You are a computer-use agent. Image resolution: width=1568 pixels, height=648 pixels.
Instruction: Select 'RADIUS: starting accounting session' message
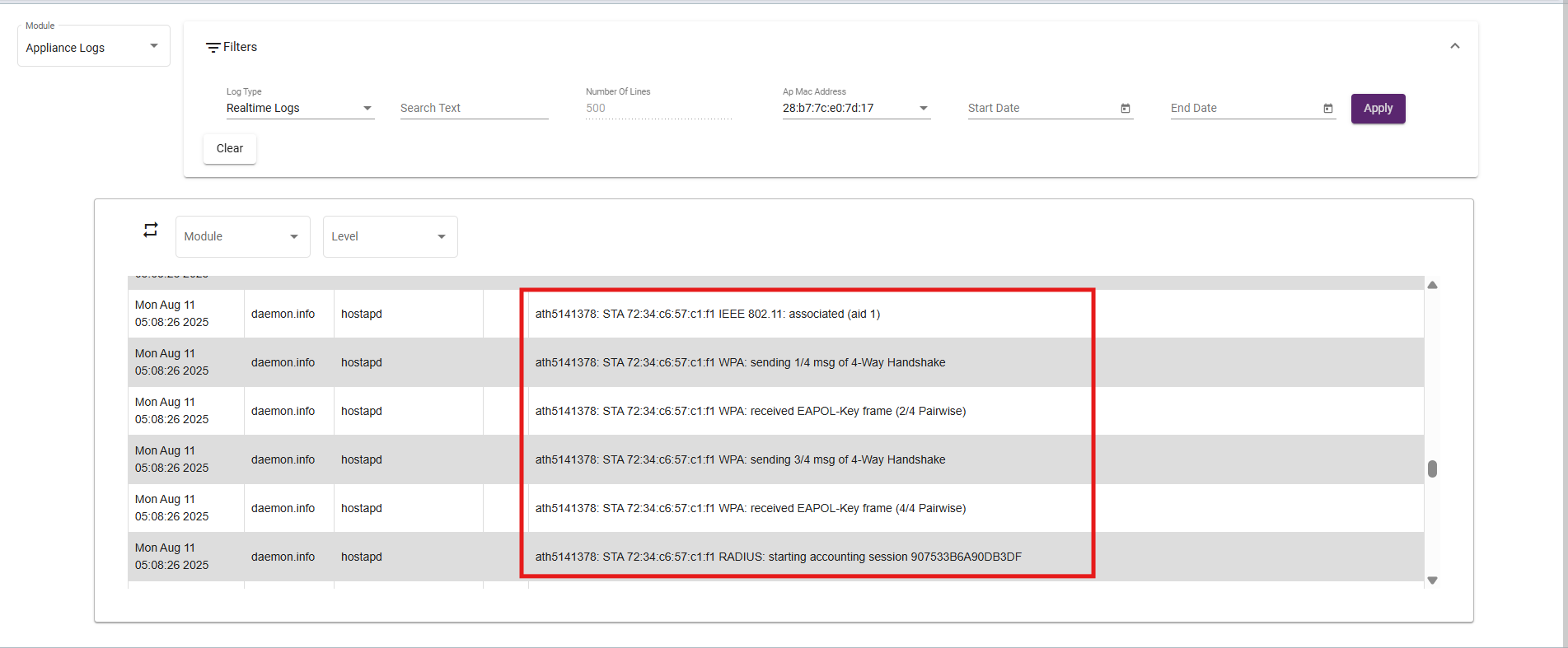click(778, 557)
